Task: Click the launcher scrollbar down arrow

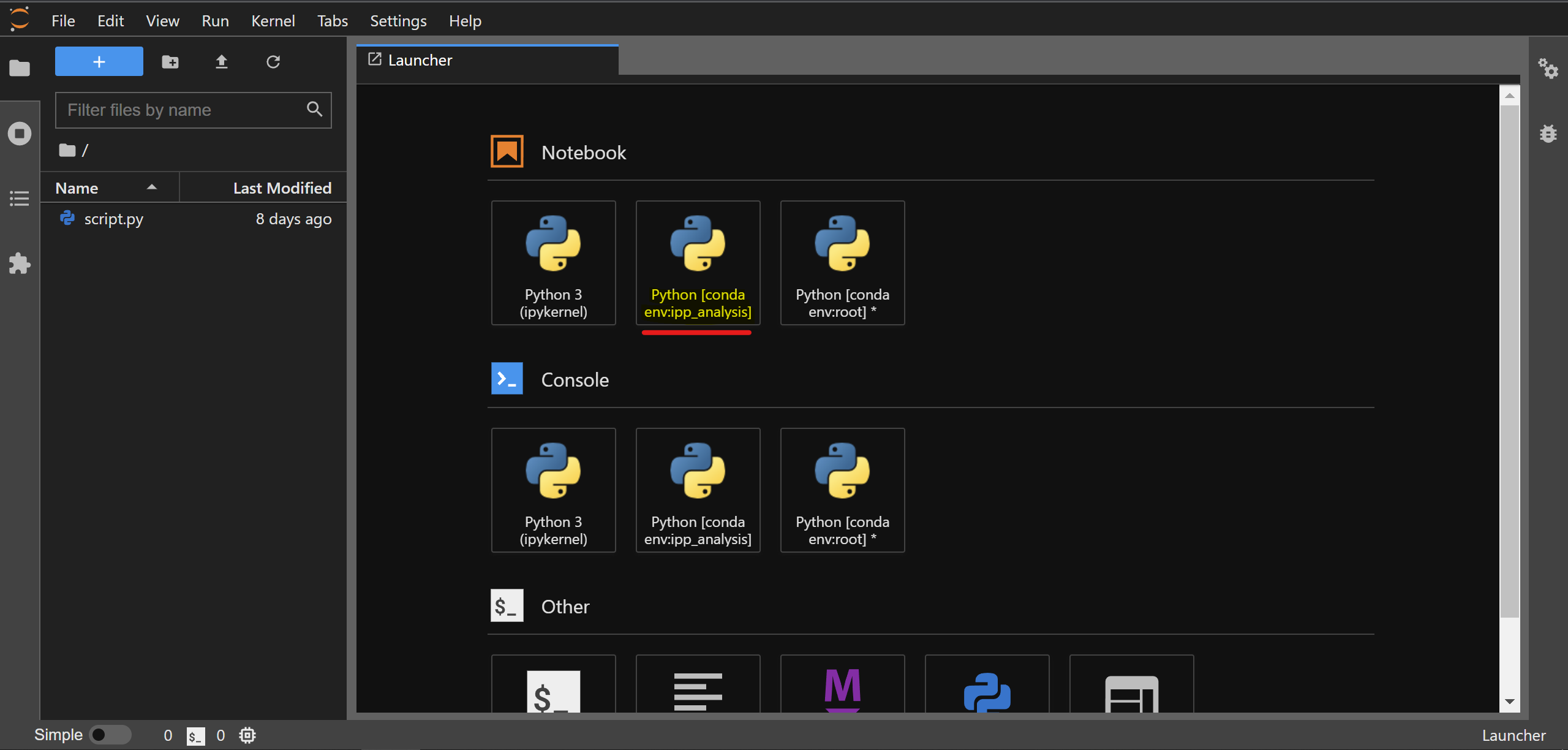Action: pos(1510,702)
